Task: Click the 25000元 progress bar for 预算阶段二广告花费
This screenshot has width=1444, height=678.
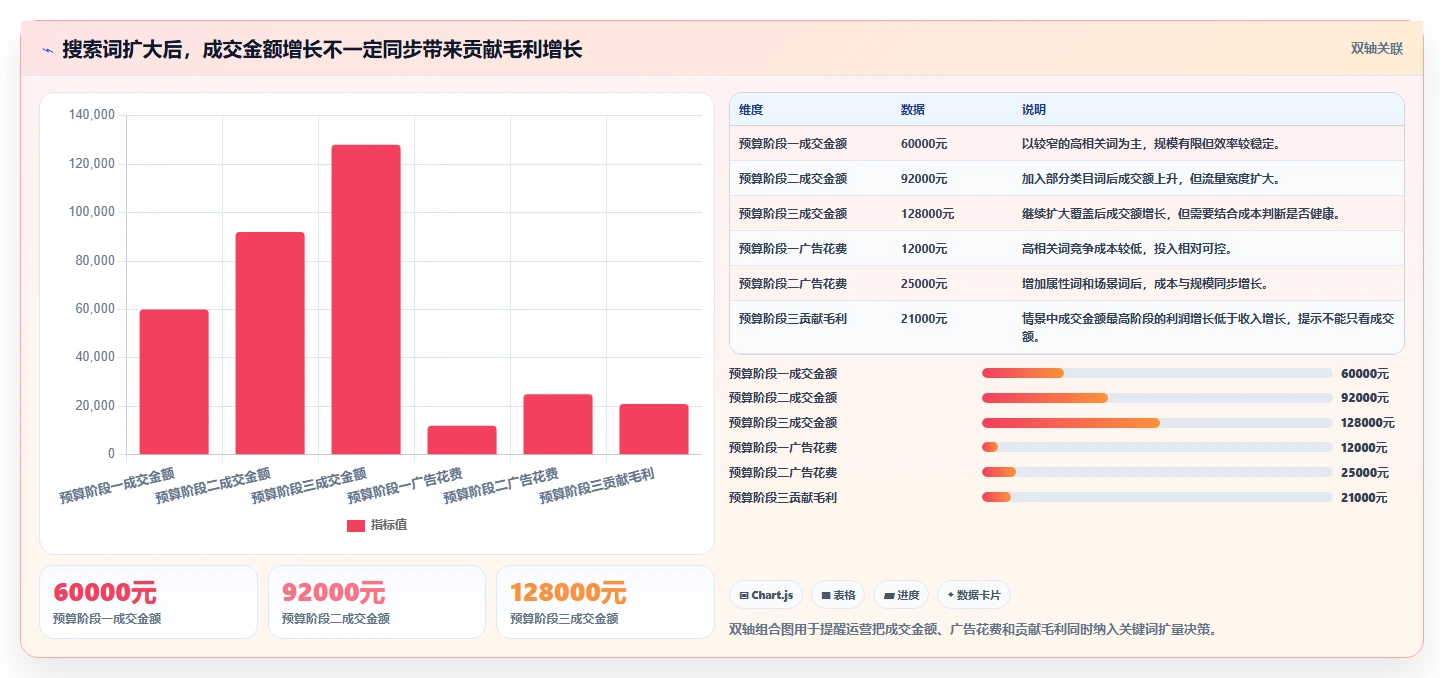Action: pos(1157,472)
